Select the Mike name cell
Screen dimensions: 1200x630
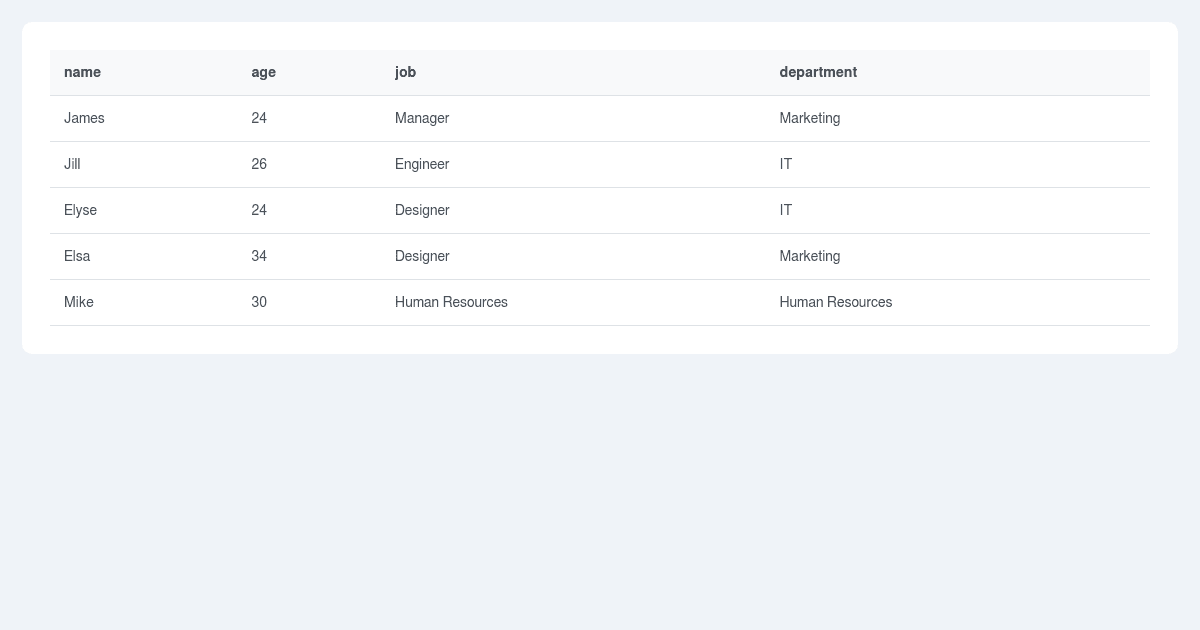[x=143, y=302]
